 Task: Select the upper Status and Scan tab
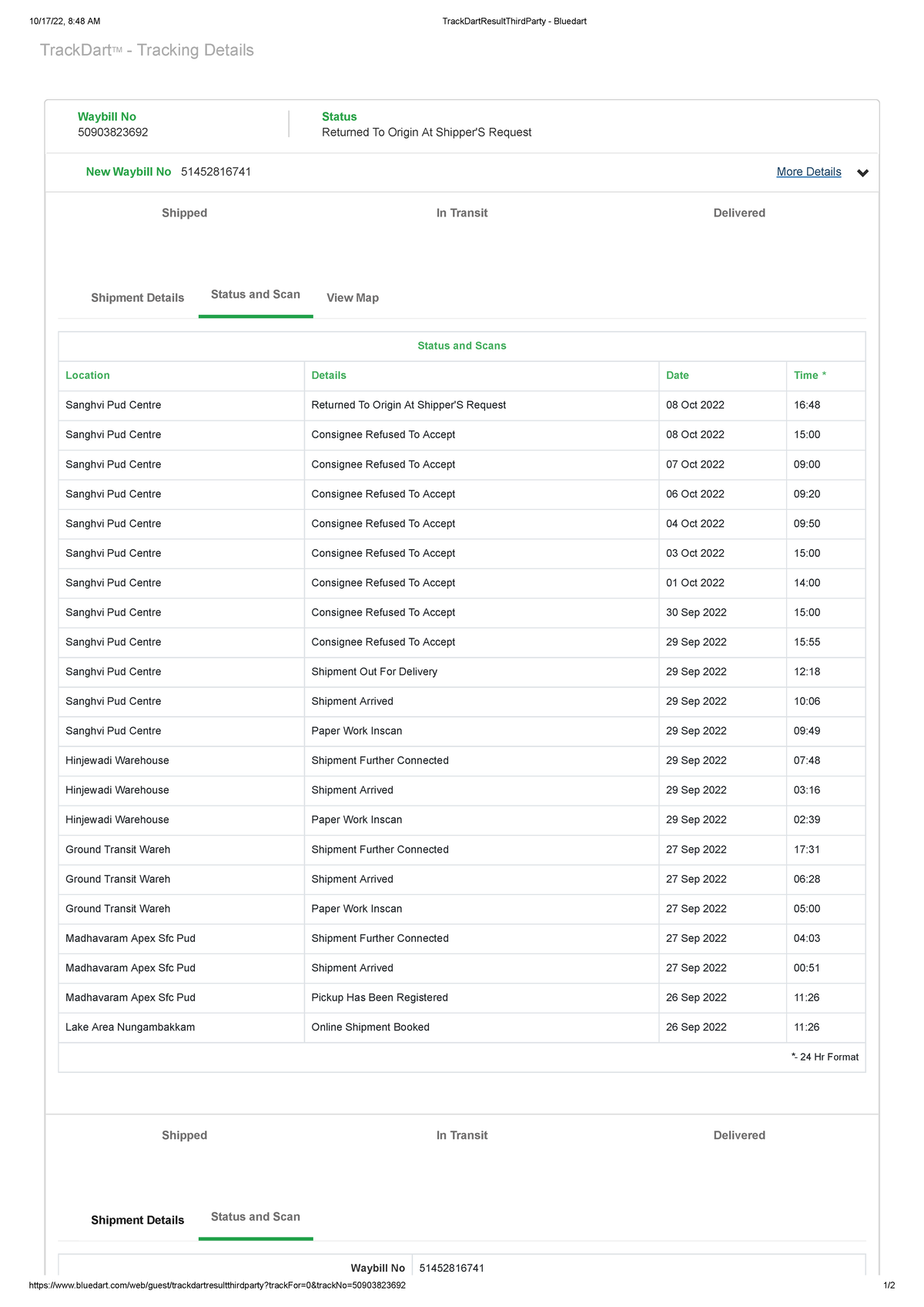(256, 294)
